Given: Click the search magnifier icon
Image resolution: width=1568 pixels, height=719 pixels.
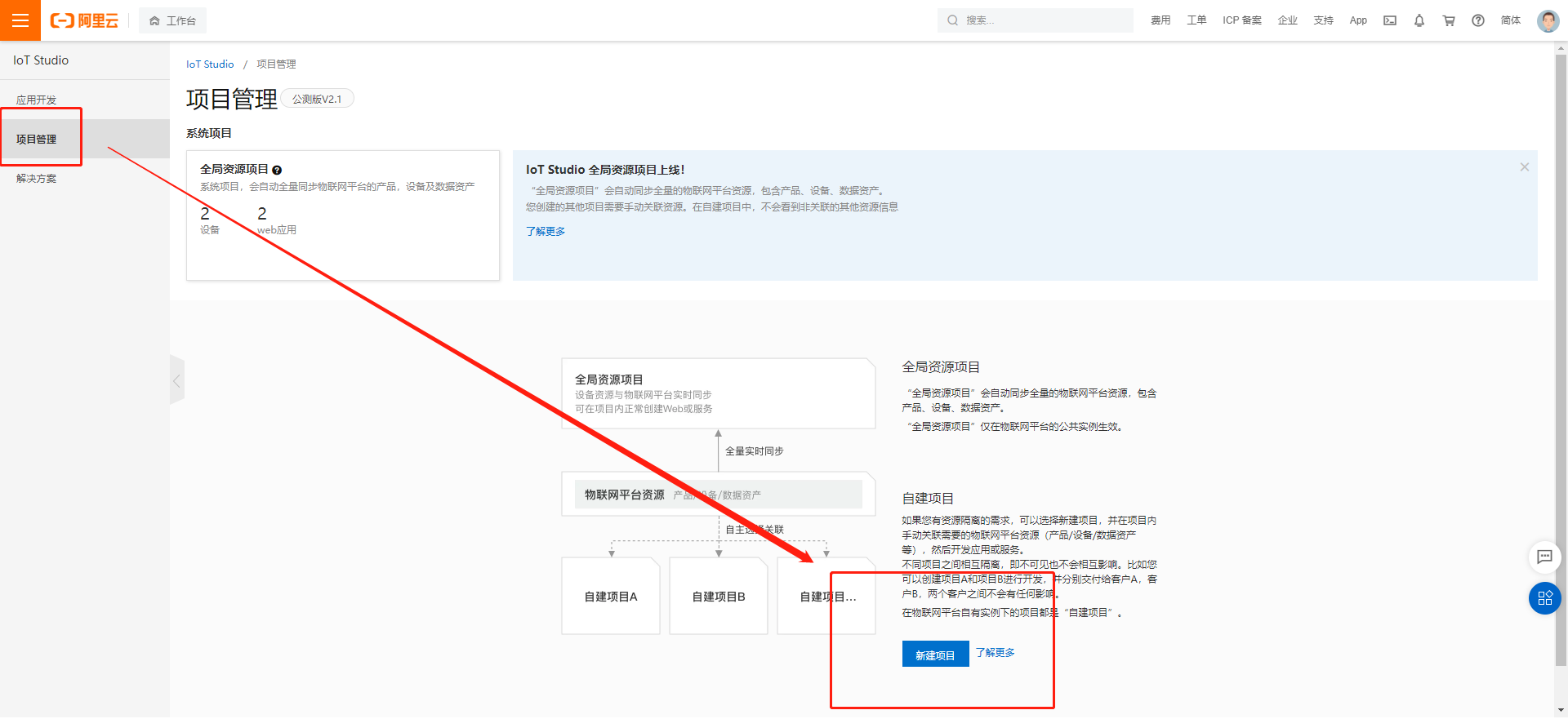Looking at the screenshot, I should click(952, 20).
